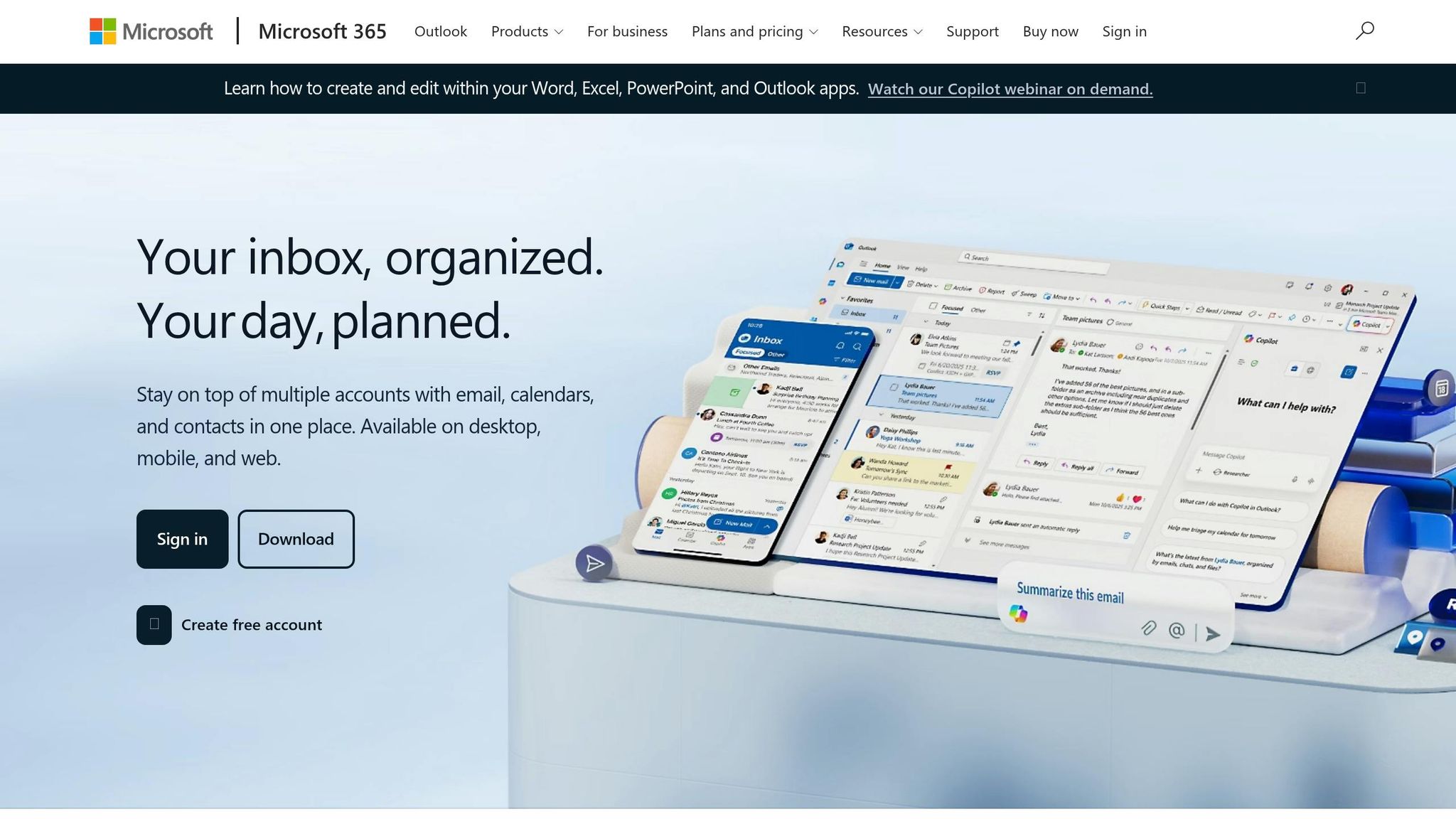Viewport: 1456px width, 819px height.
Task: Click Sign in in the top navigation
Action: [1124, 31]
